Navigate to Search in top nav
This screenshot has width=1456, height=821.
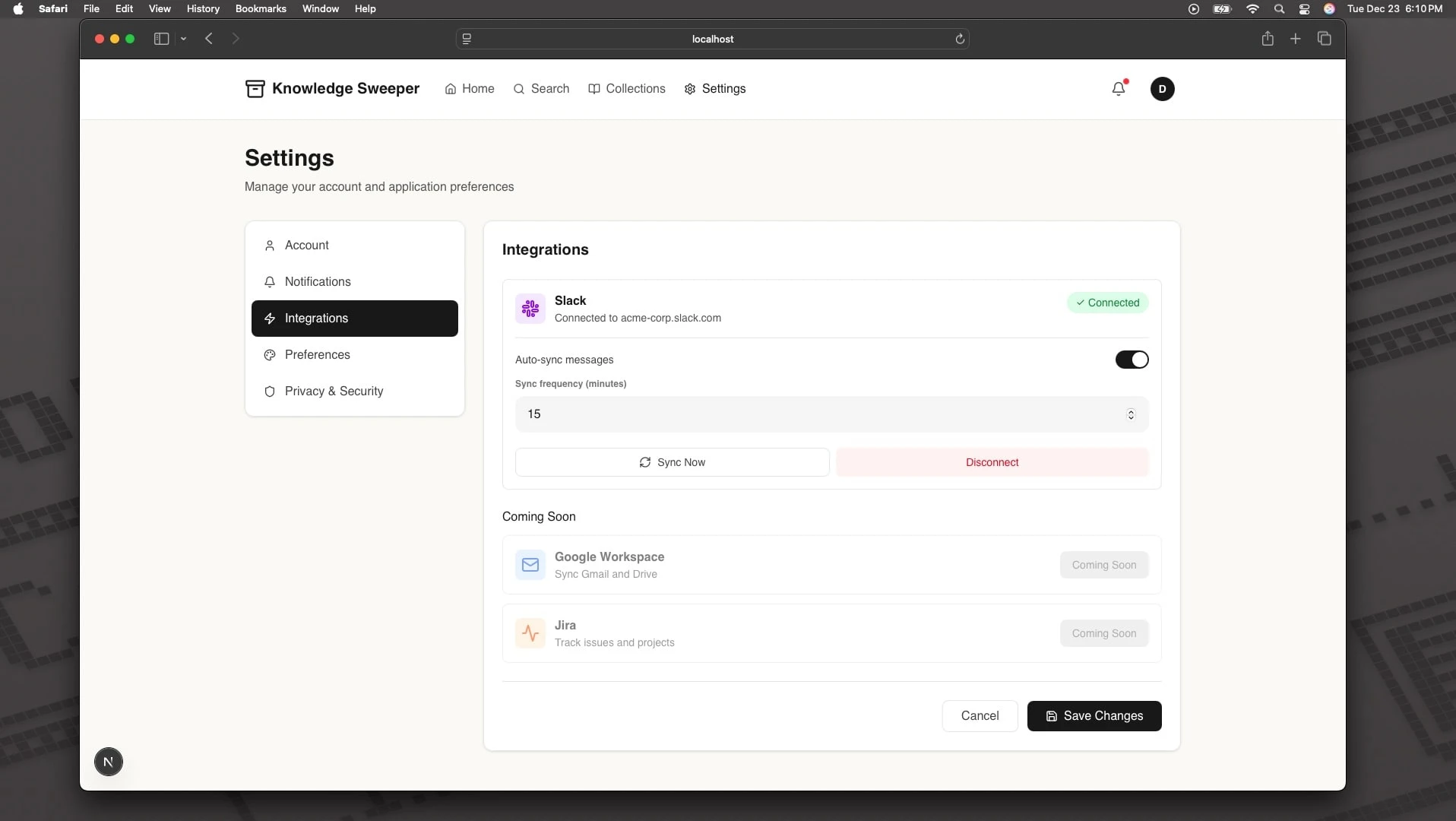(541, 89)
